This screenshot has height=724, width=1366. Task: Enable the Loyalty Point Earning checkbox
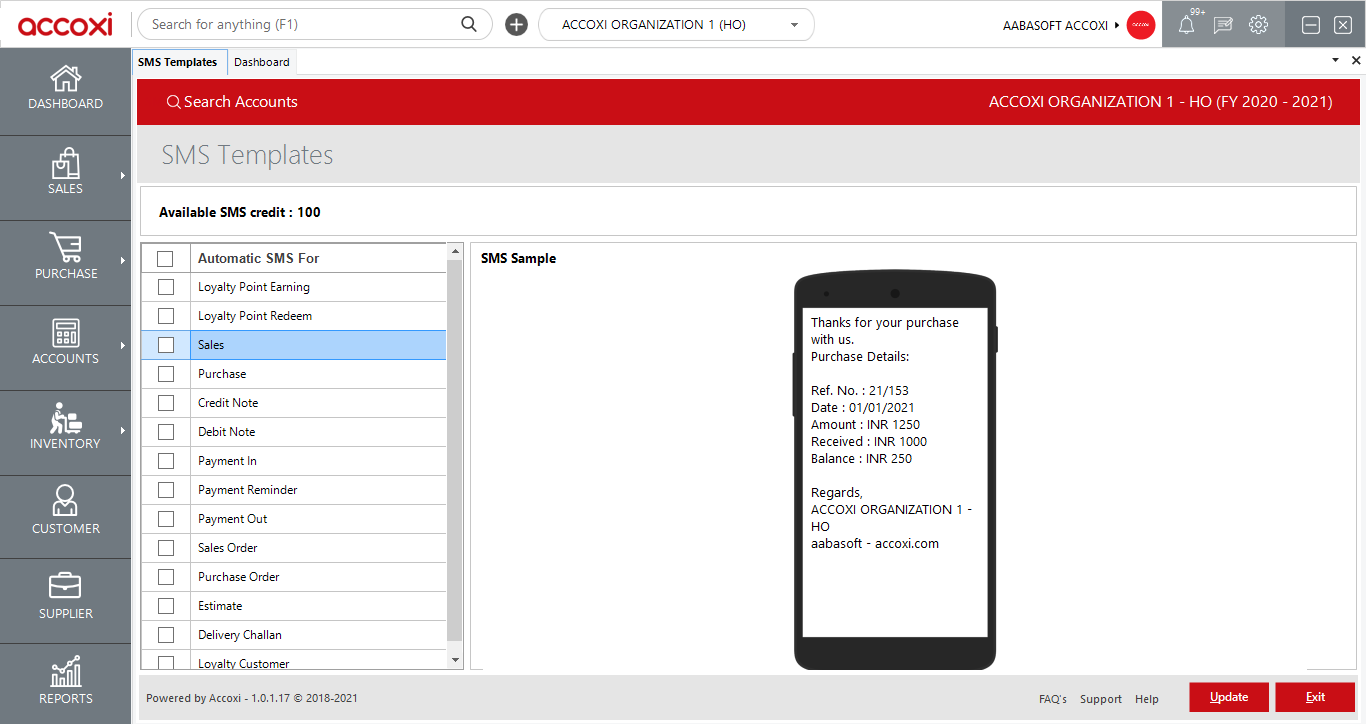pos(165,287)
